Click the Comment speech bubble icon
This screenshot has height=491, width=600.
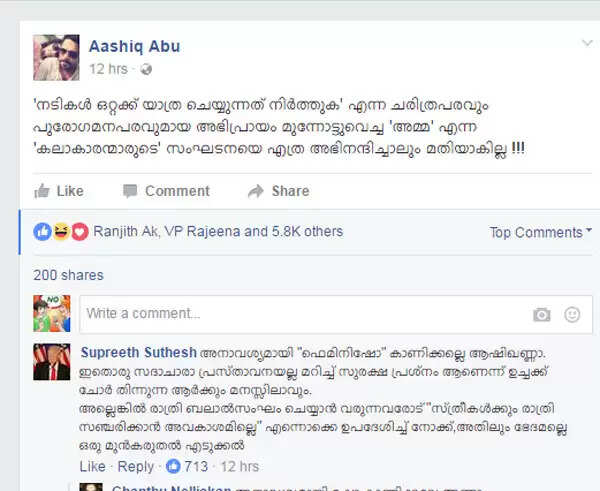tap(130, 191)
